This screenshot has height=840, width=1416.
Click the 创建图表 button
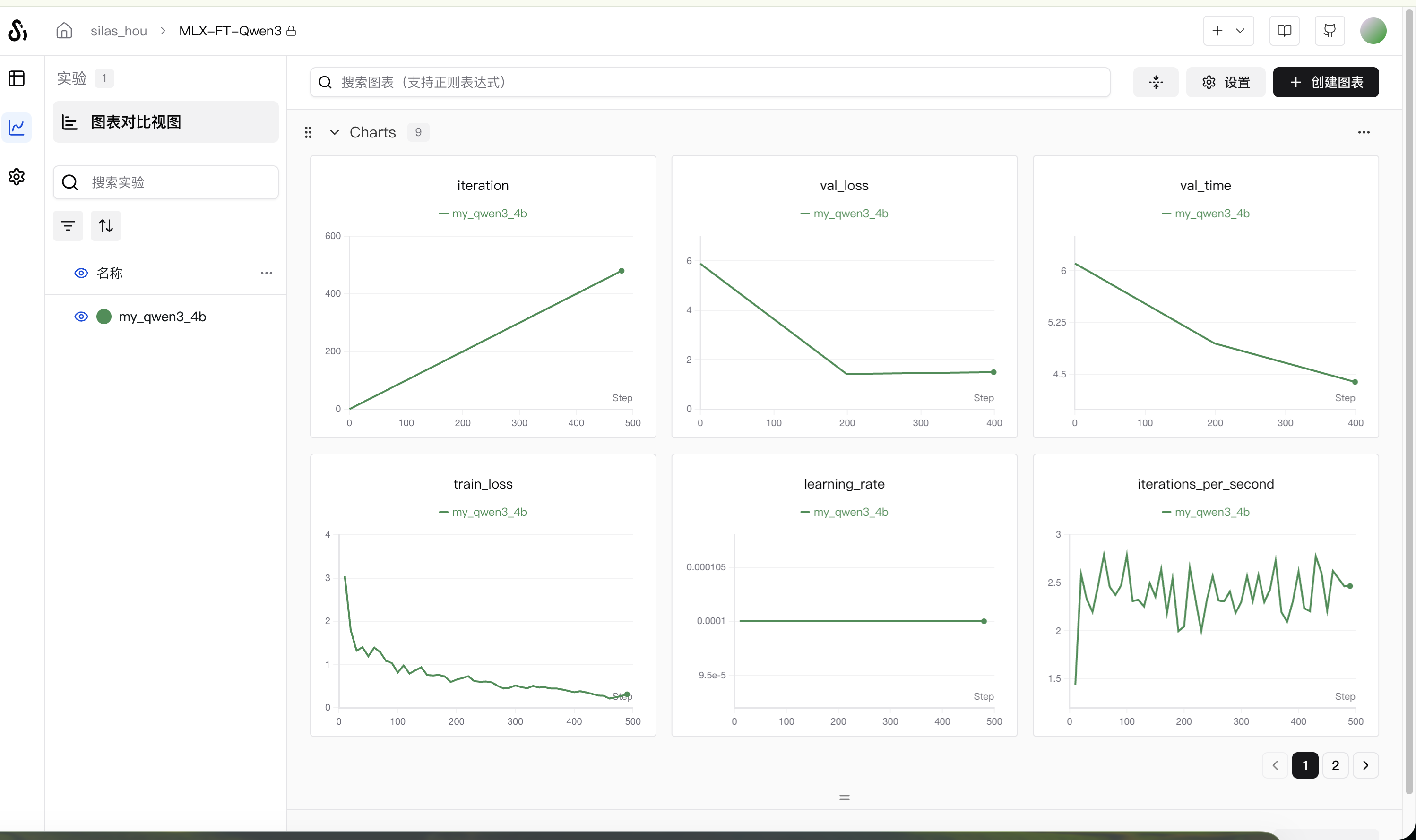[1325, 83]
